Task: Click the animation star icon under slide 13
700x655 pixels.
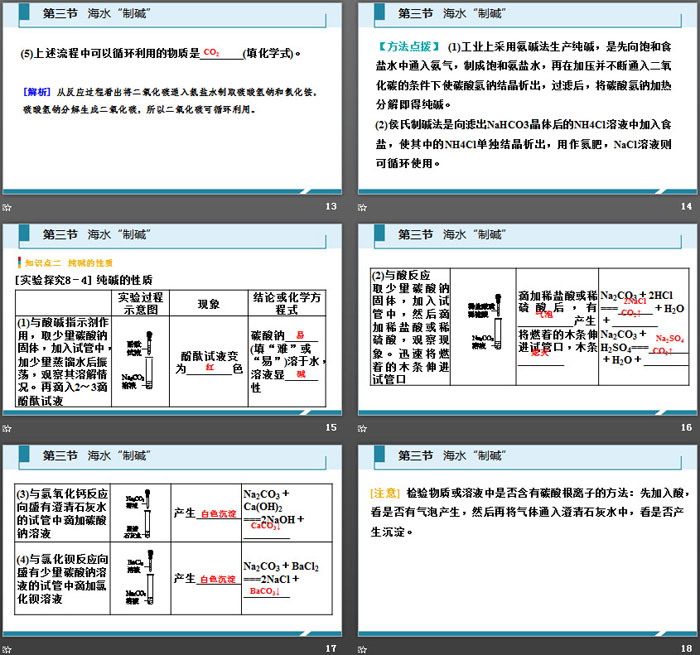Action: tap(7, 206)
